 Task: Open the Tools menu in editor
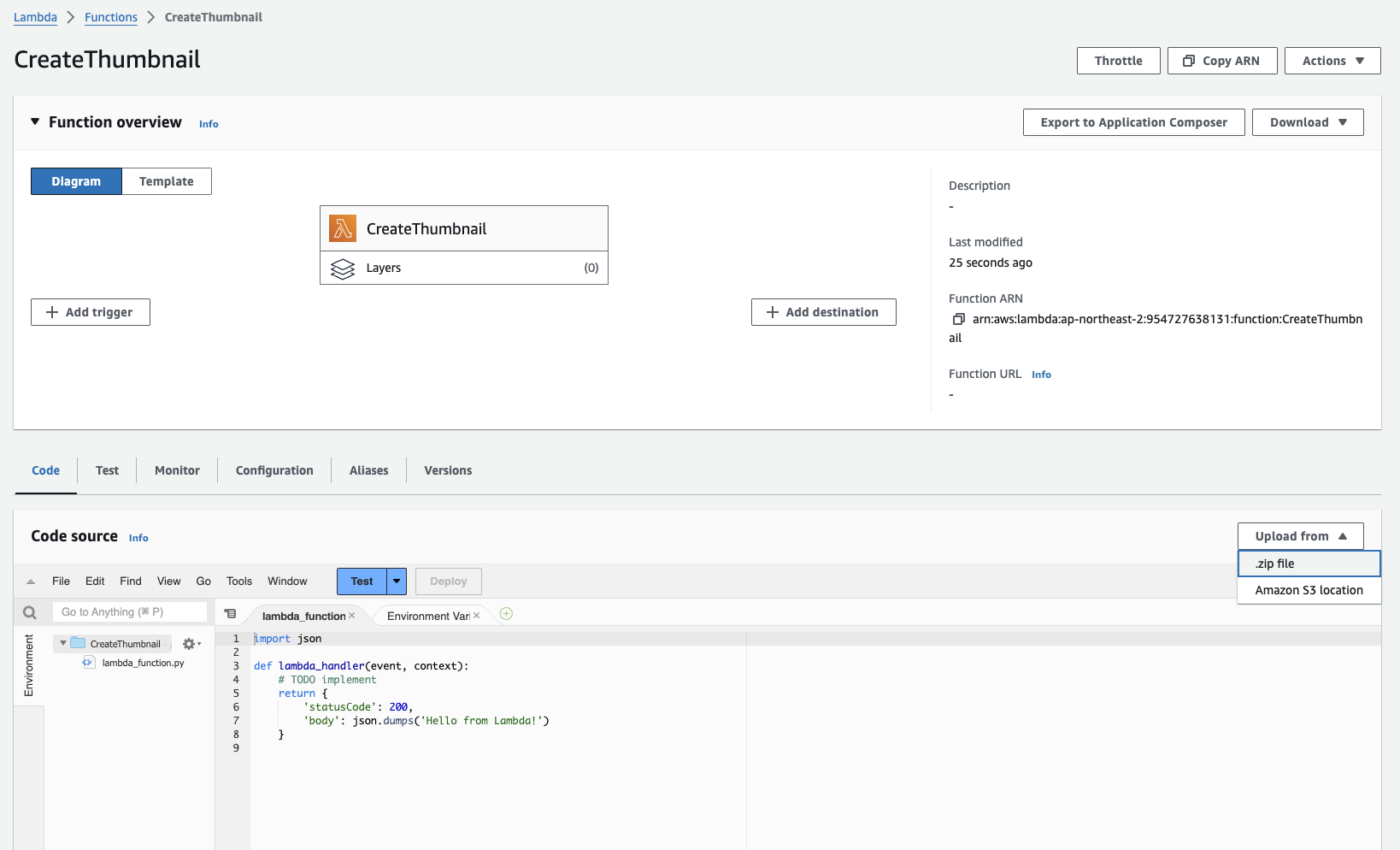coord(239,581)
